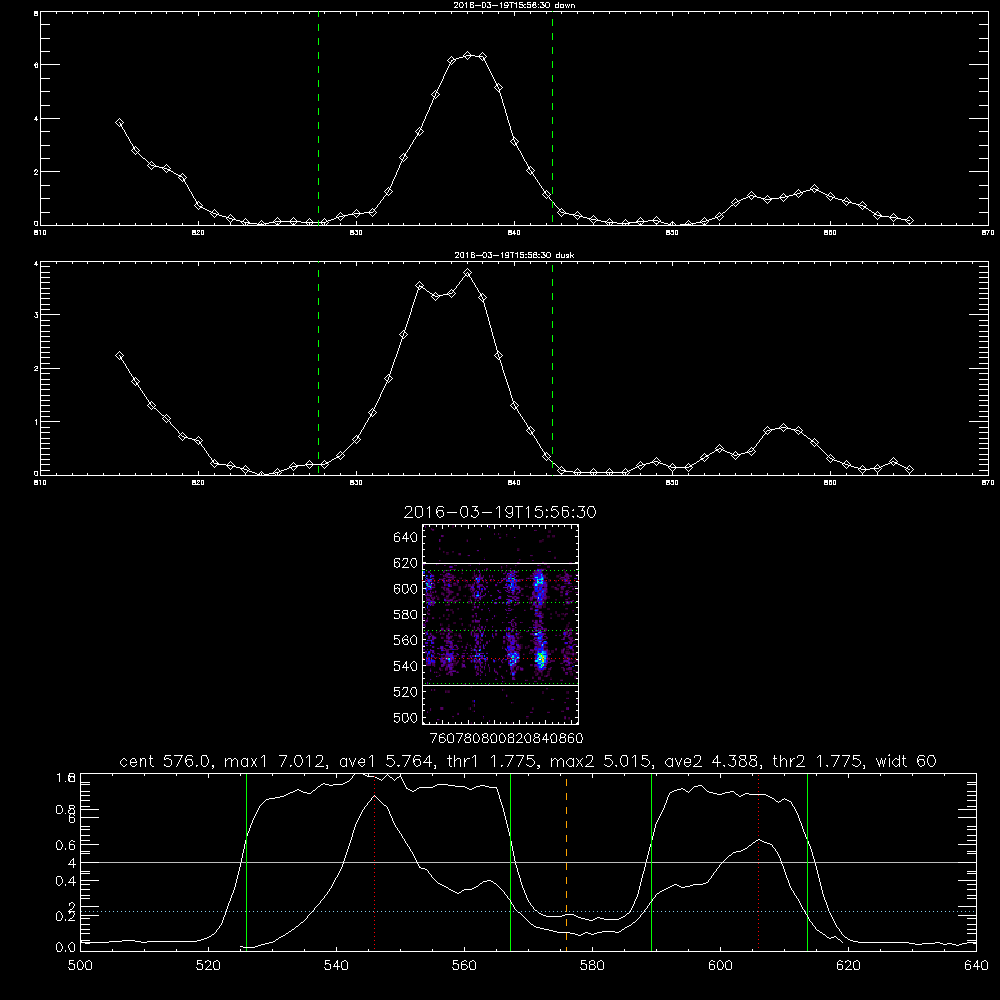Click the cyan dotted threshold line in bottom plot
Screen dimensions: 1000x1000
[528, 911]
